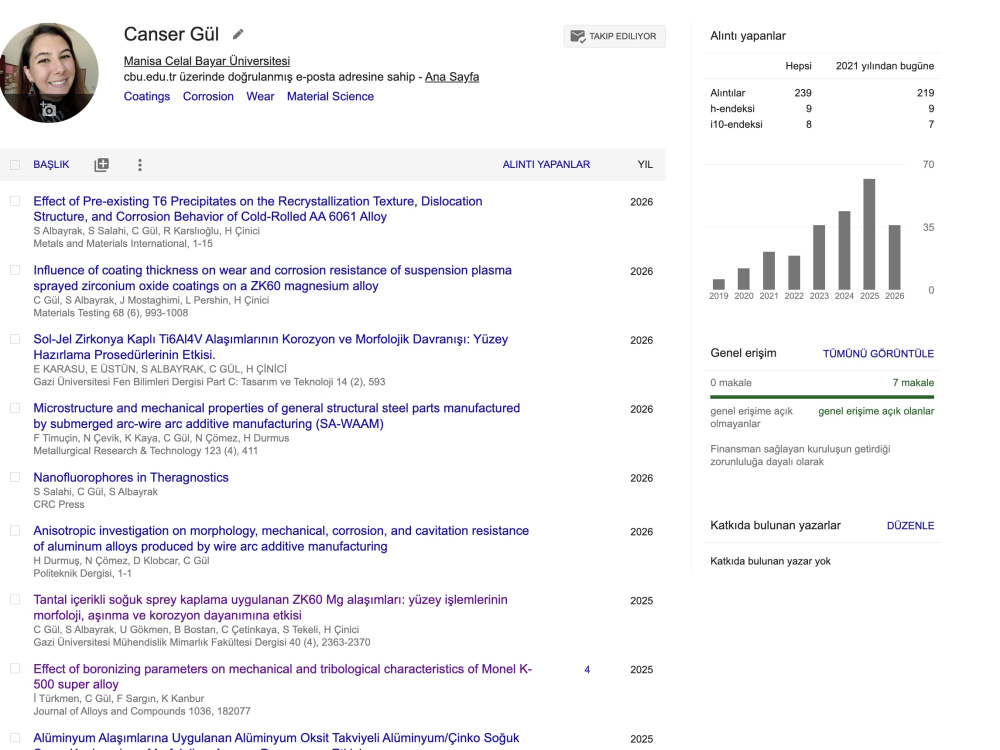Viewport: 1000px width, 750px height.
Task: Click the 2024 citation bar in chart
Action: point(844,251)
